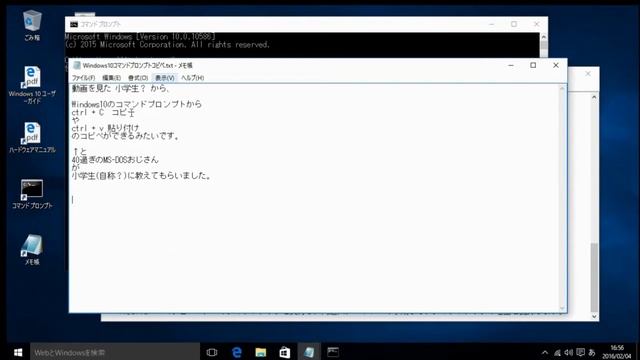Minimize the Notepad window
Image resolution: width=640 pixels, height=360 pixels.
(511, 65)
